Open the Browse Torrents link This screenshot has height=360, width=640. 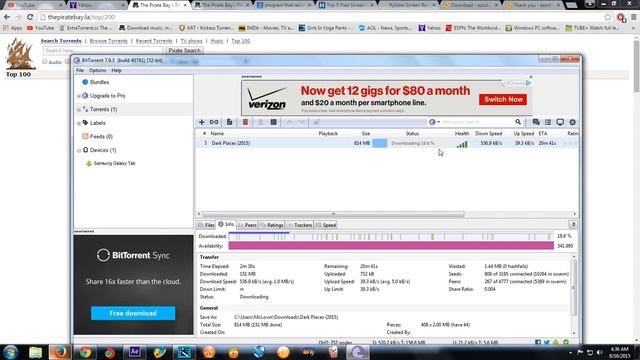click(x=109, y=41)
